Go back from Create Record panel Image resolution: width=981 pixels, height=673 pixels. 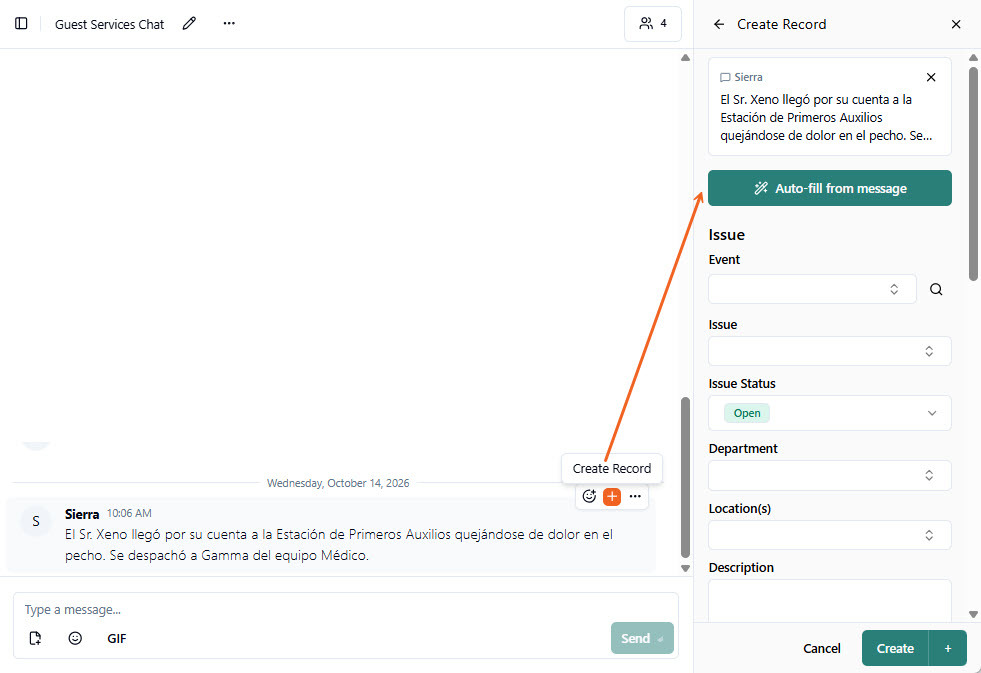tap(719, 24)
